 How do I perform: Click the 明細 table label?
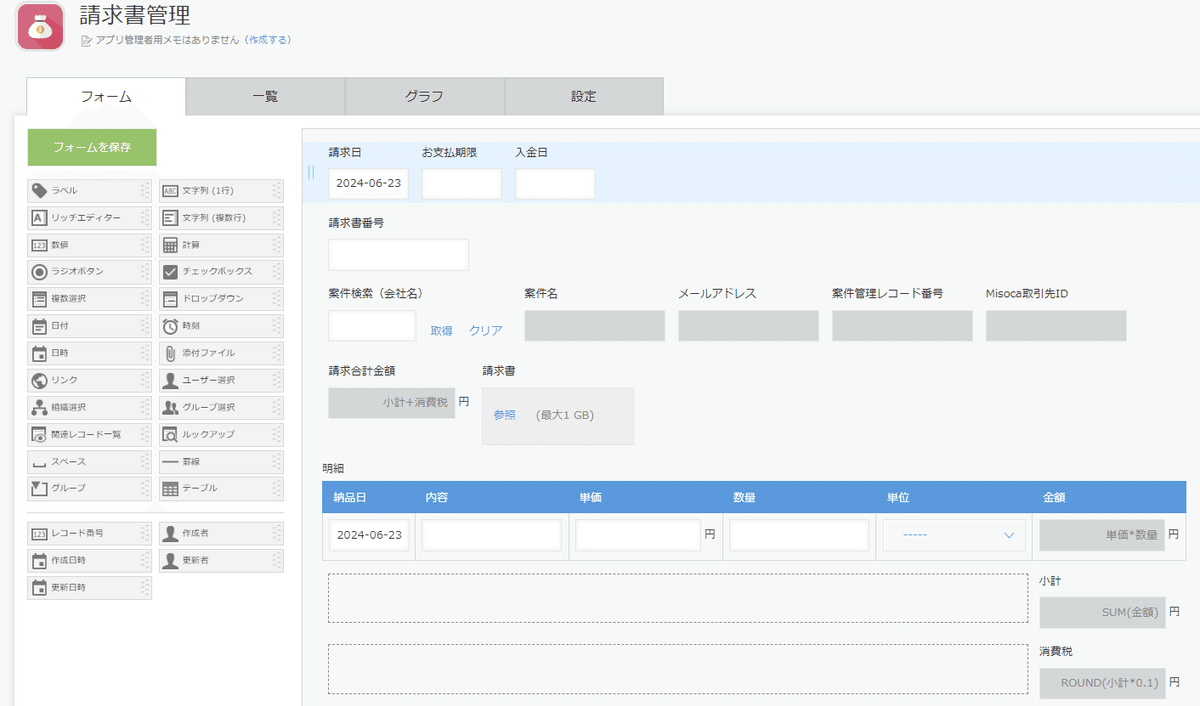point(334,468)
